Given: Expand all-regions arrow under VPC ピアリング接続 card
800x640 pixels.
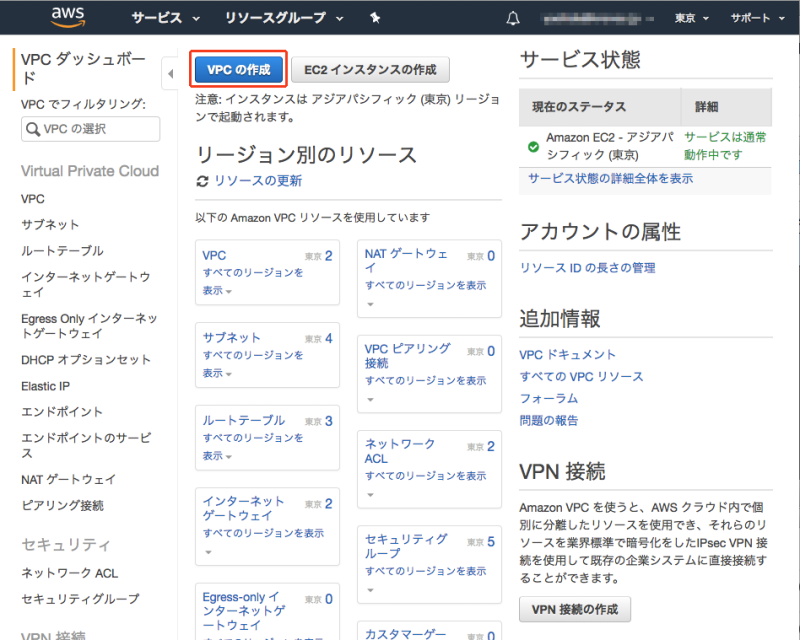Looking at the screenshot, I should (371, 400).
